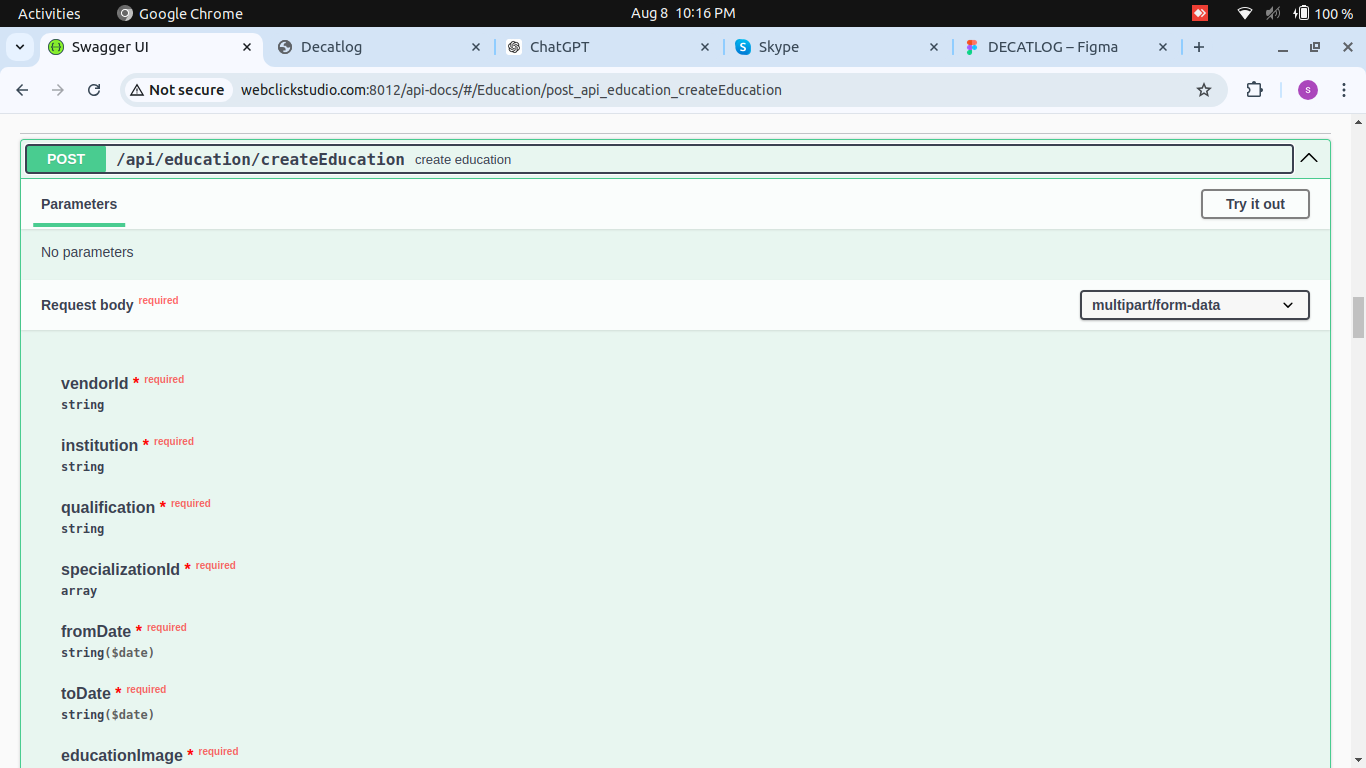Click the browser back arrow

point(22,90)
